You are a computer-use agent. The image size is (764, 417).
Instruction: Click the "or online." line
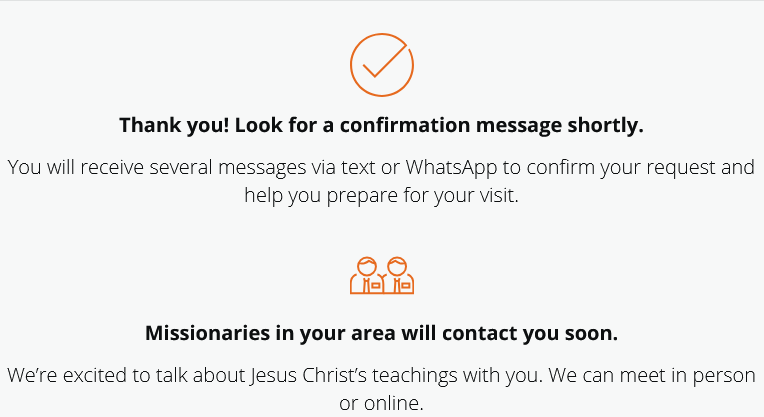point(382,404)
